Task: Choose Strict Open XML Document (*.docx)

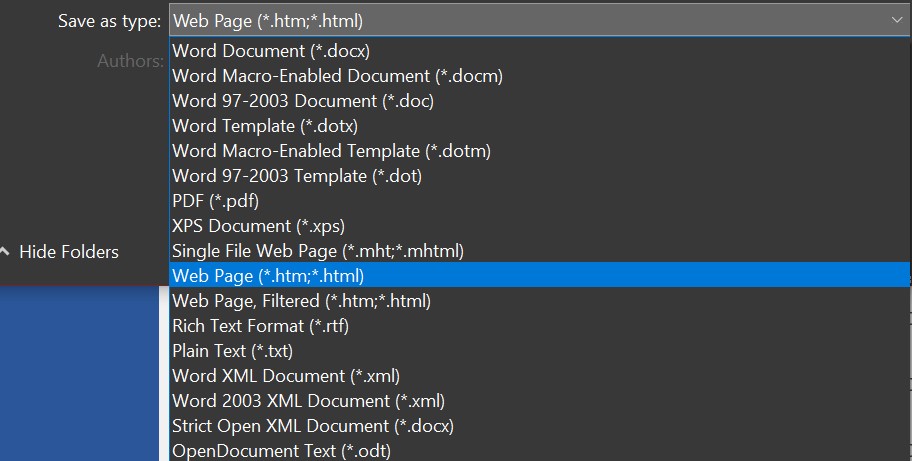Action: (x=313, y=426)
